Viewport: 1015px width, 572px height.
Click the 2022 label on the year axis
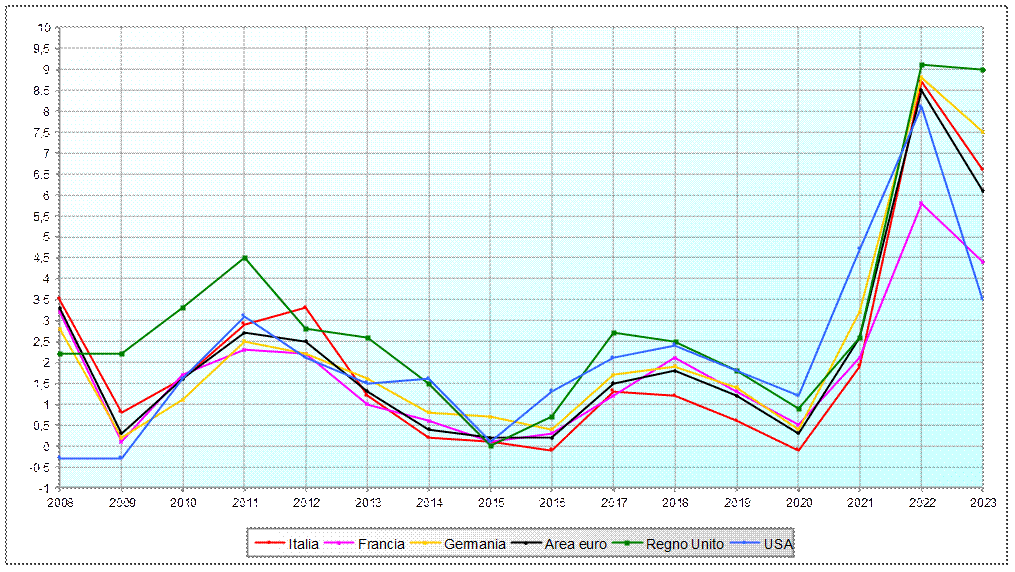[921, 503]
